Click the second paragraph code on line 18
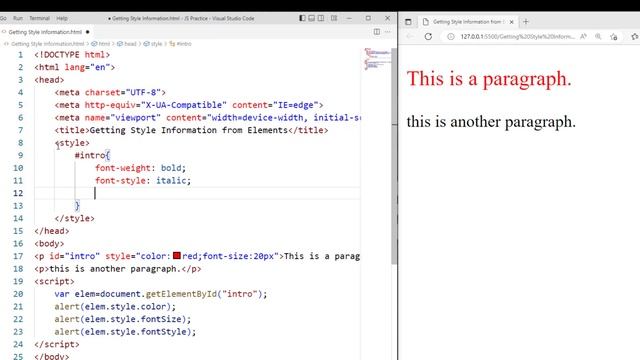640x360 pixels. (118, 269)
